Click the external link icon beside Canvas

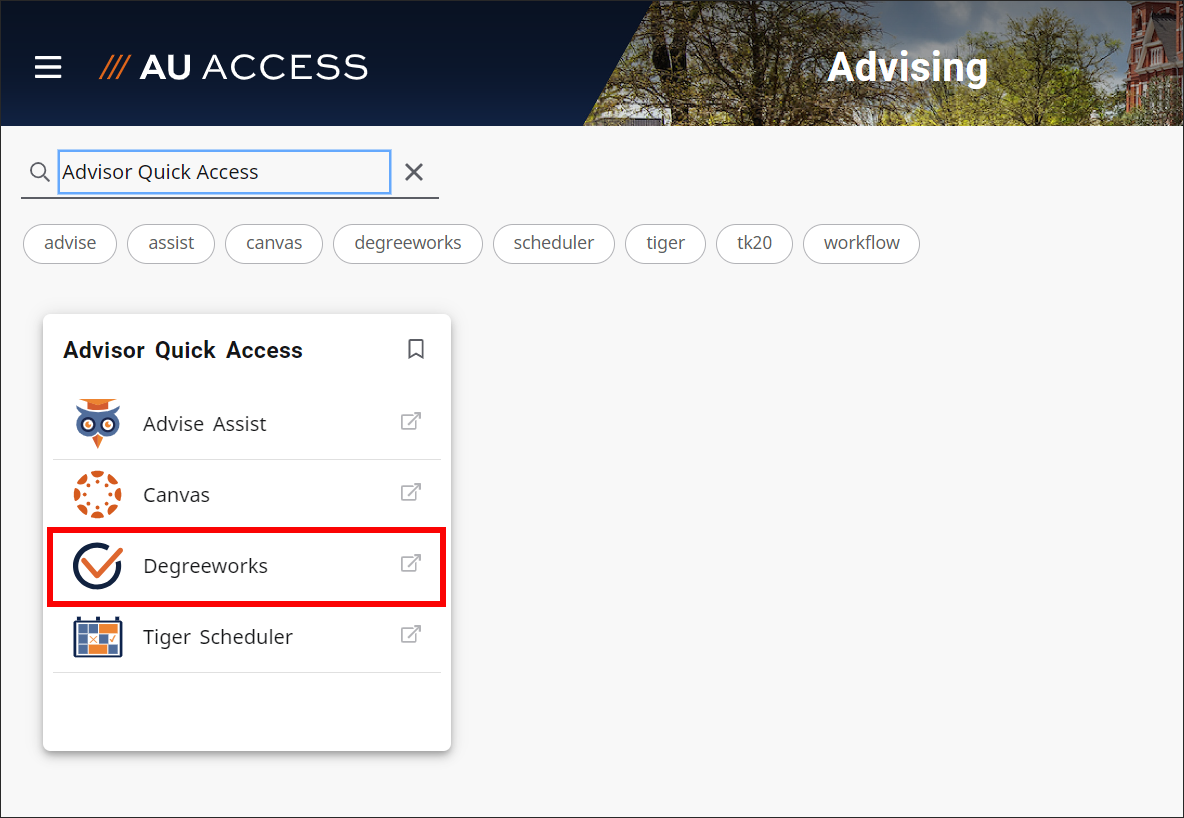pyautogui.click(x=410, y=492)
